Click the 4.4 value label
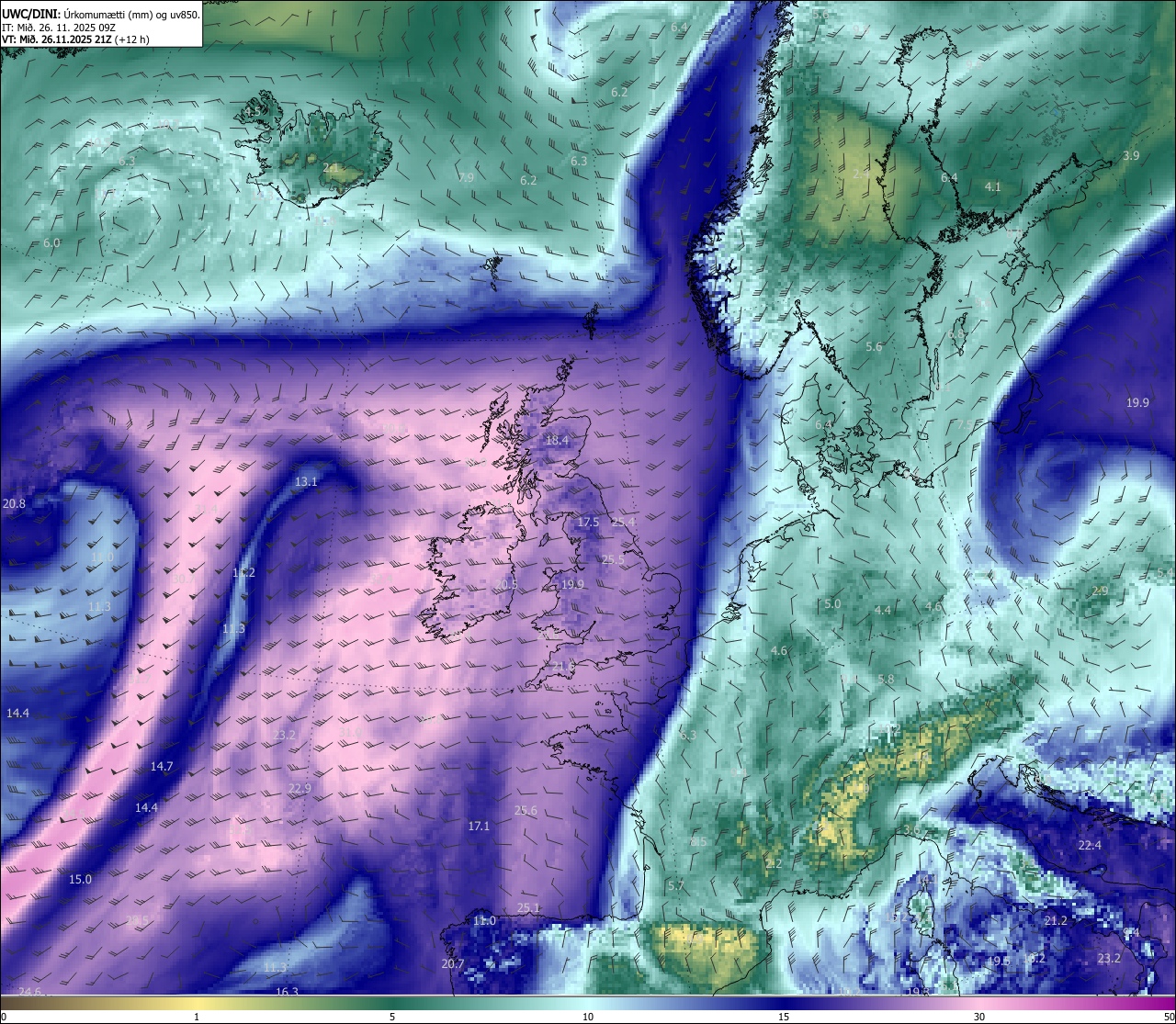The width and height of the screenshot is (1176, 1024). [883, 611]
